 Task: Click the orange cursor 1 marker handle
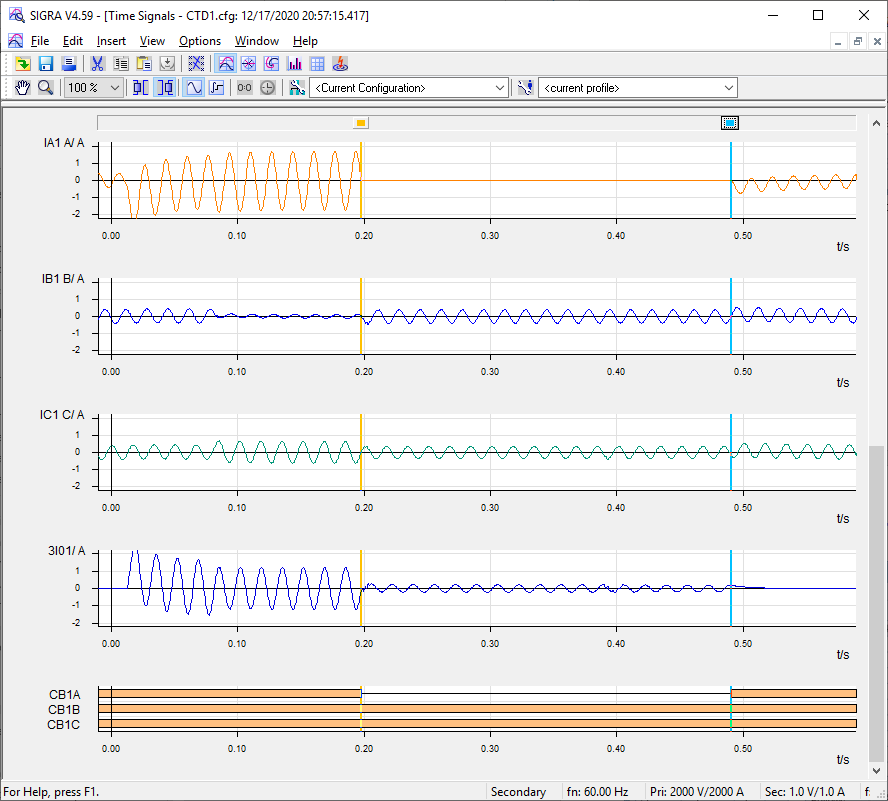coord(361,123)
